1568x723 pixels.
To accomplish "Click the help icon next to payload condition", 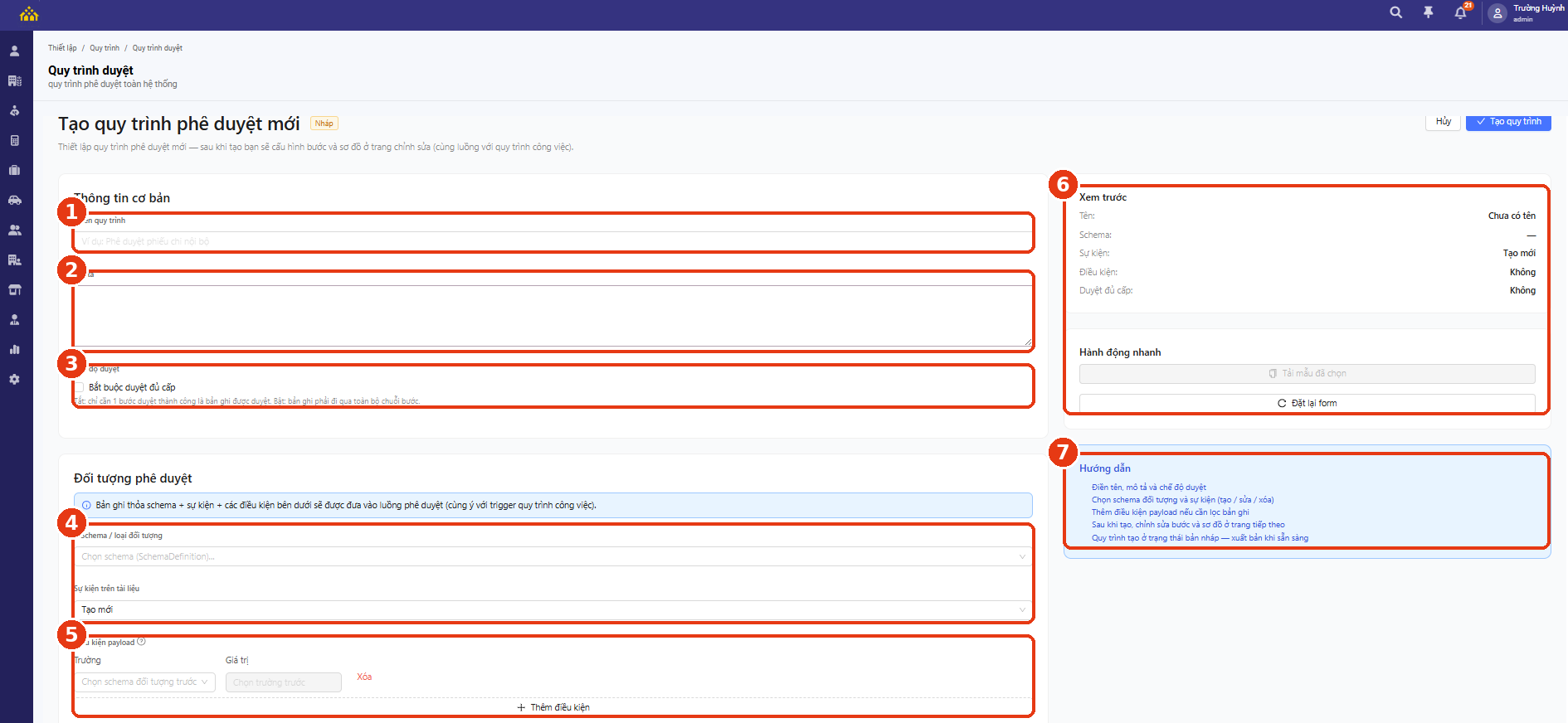I will tap(141, 642).
